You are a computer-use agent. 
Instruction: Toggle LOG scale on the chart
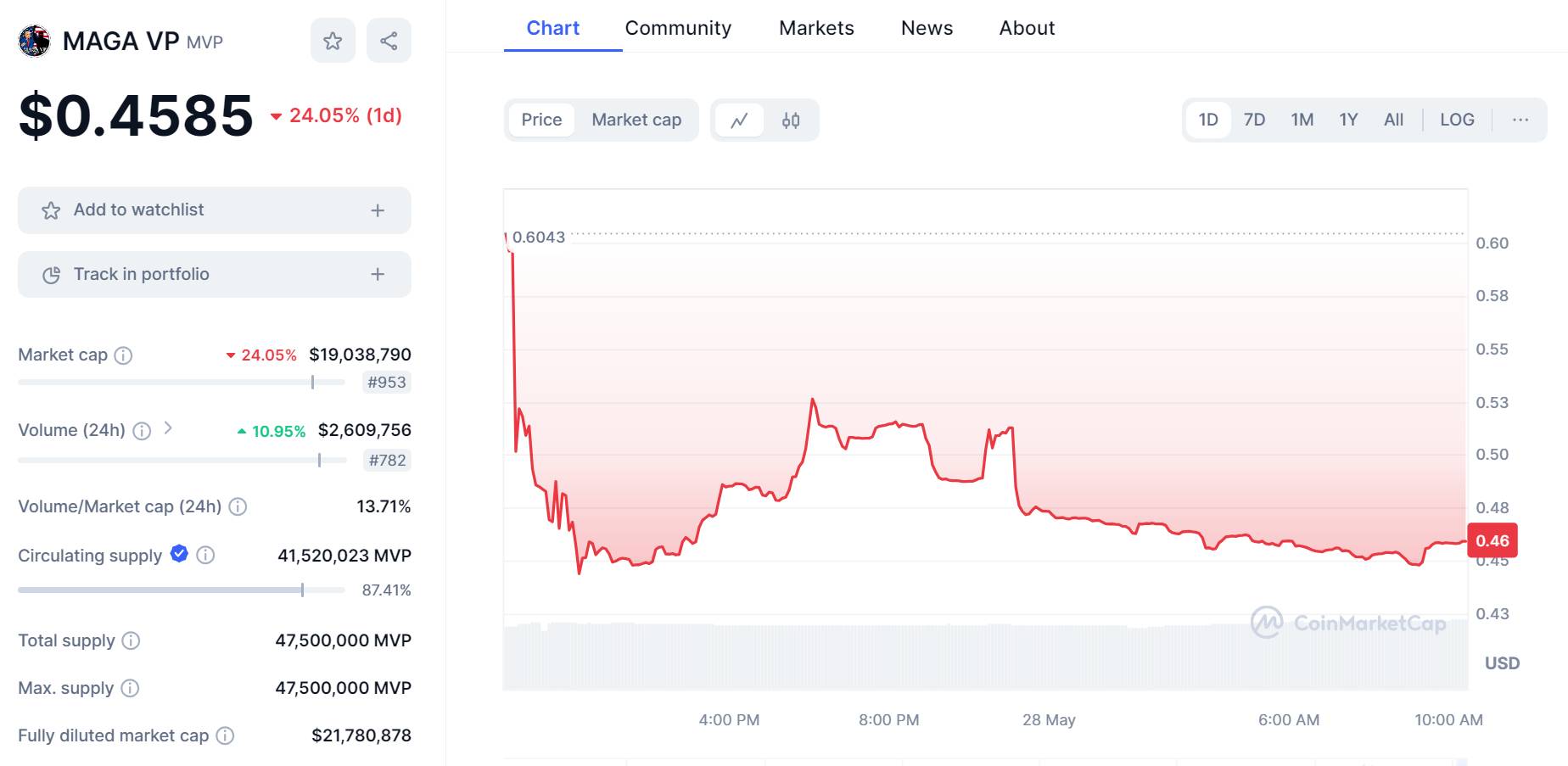click(x=1457, y=120)
